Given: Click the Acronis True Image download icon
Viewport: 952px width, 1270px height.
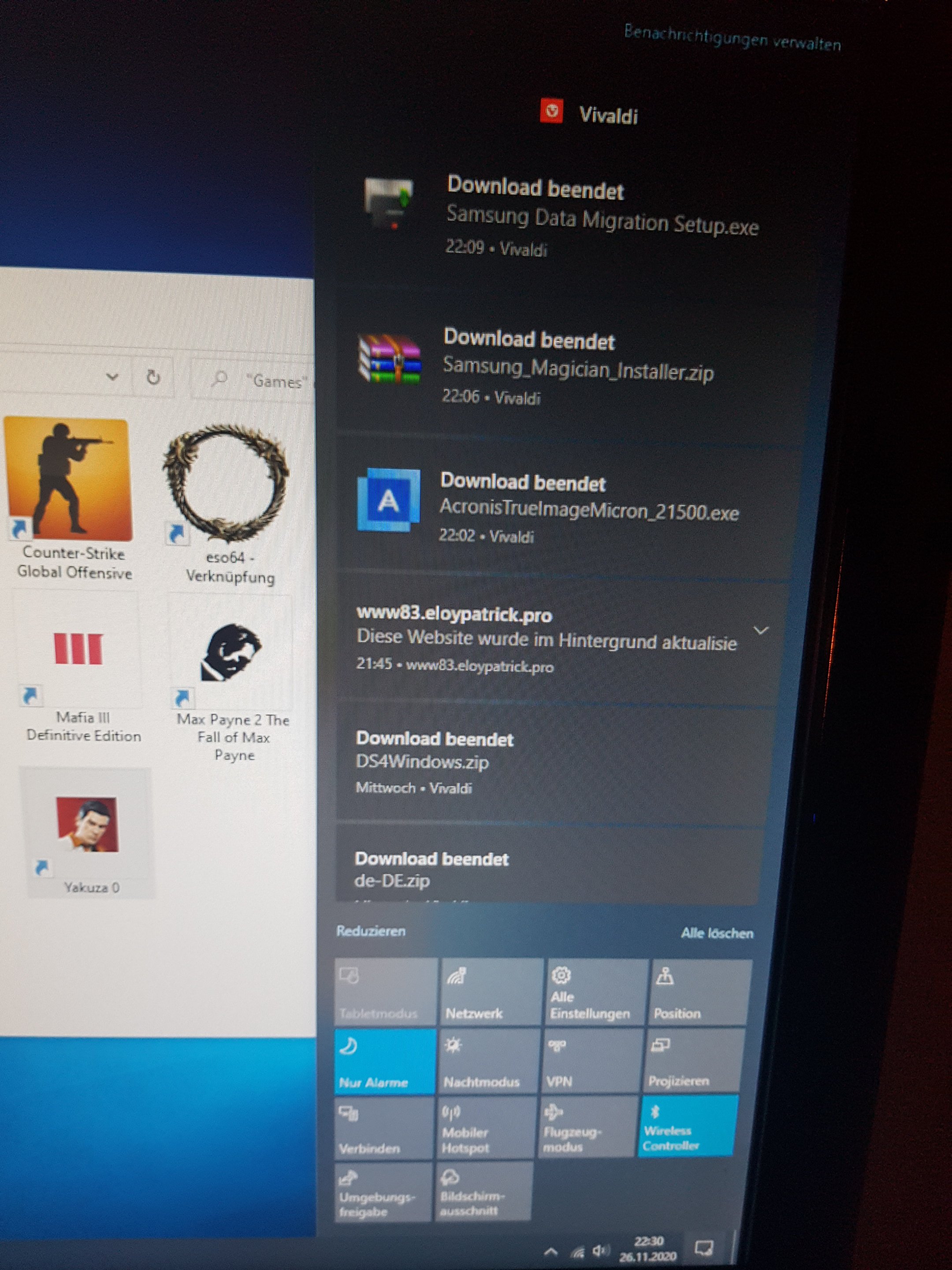Looking at the screenshot, I should click(x=389, y=501).
